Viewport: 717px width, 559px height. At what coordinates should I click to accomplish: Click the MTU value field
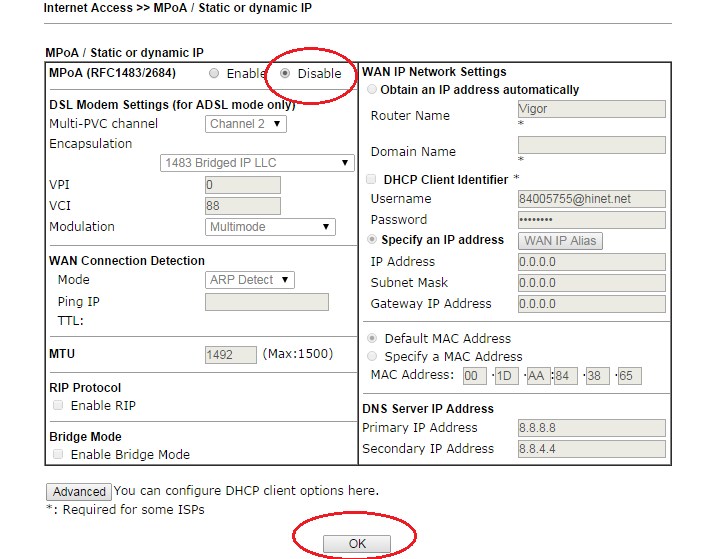coord(230,354)
